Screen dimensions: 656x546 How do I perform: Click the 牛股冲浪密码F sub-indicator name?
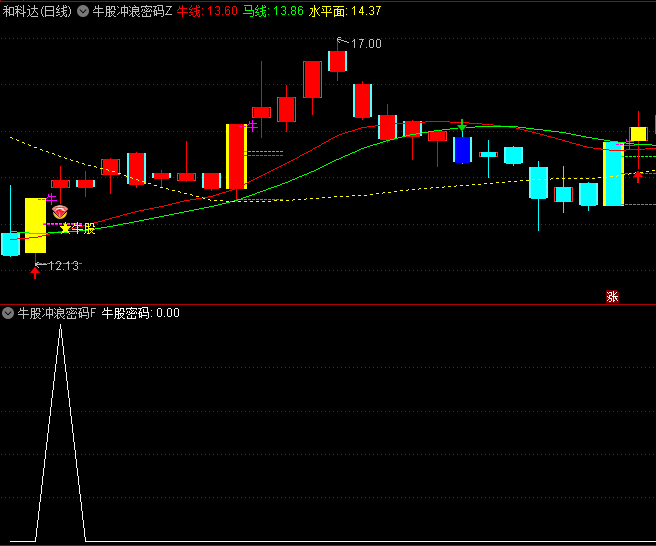(57, 313)
